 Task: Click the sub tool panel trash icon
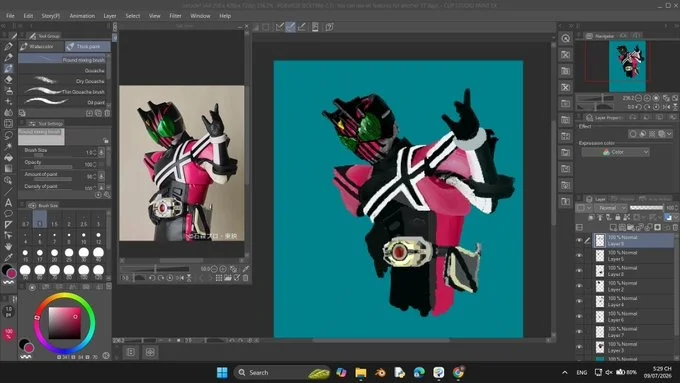coord(107,113)
